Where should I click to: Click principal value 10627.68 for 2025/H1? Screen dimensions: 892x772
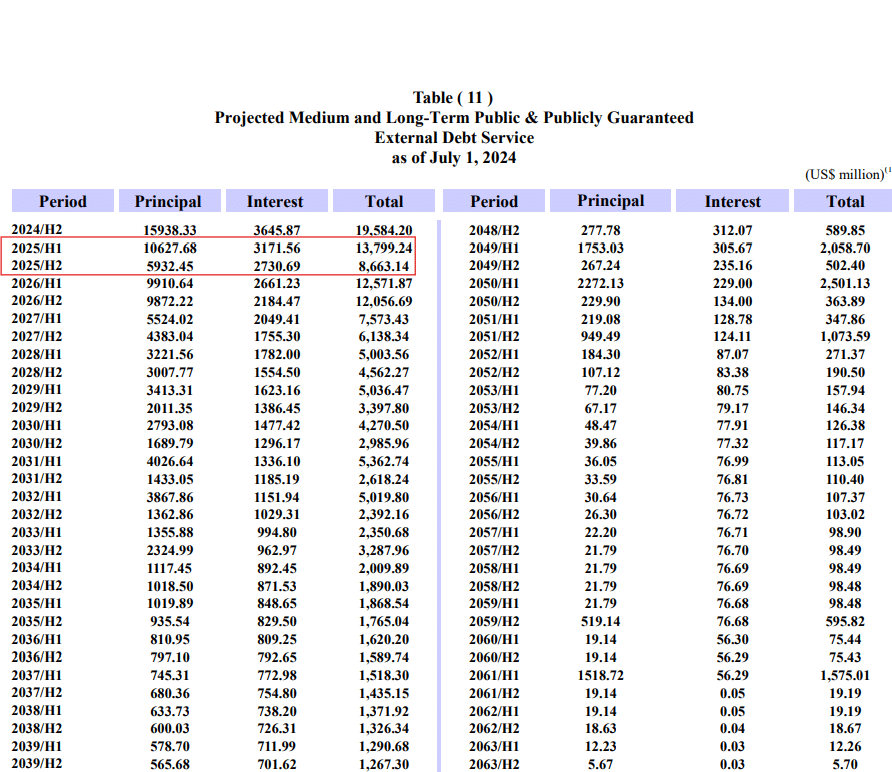[169, 248]
